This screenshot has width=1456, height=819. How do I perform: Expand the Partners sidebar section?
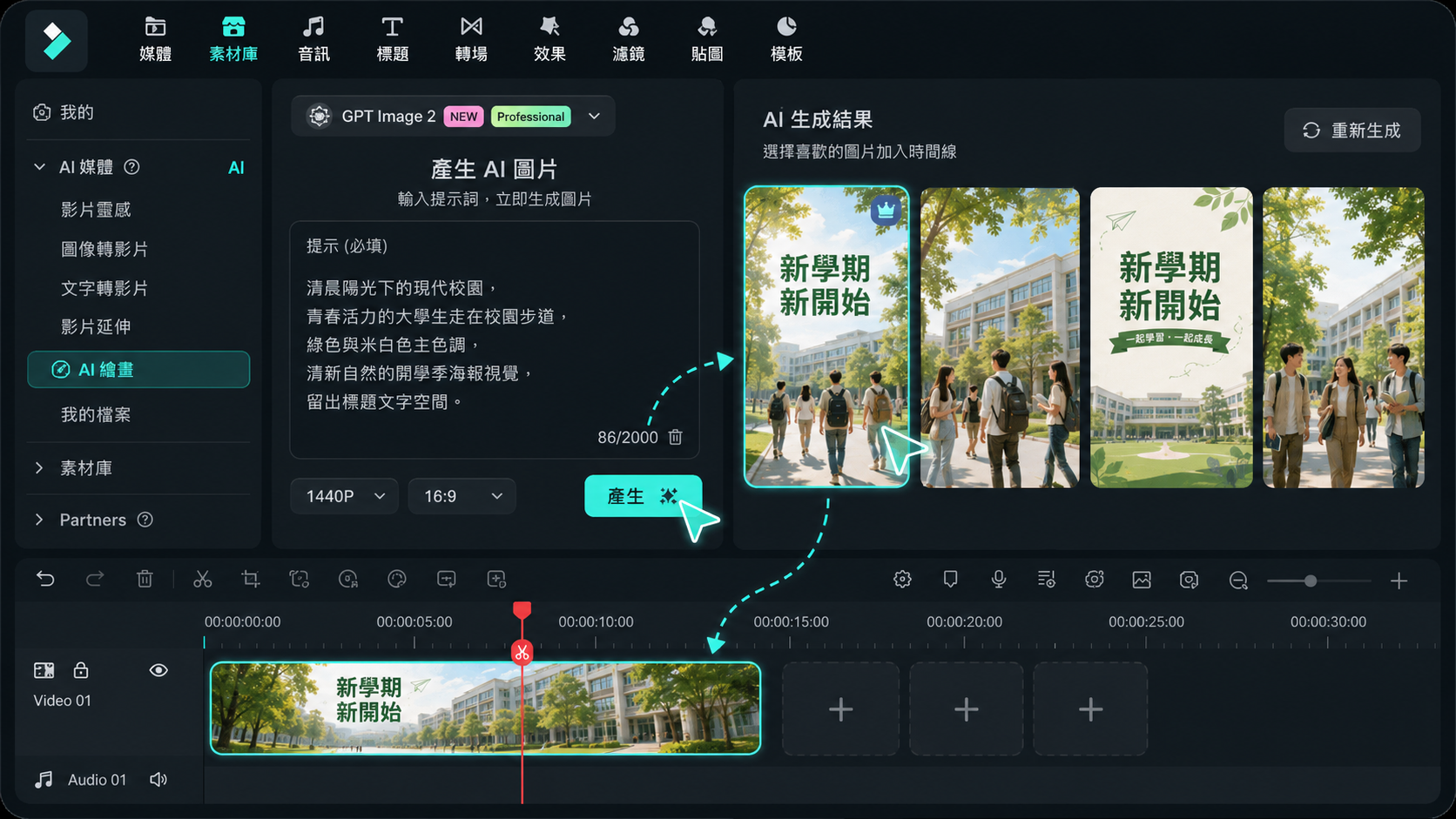39,520
